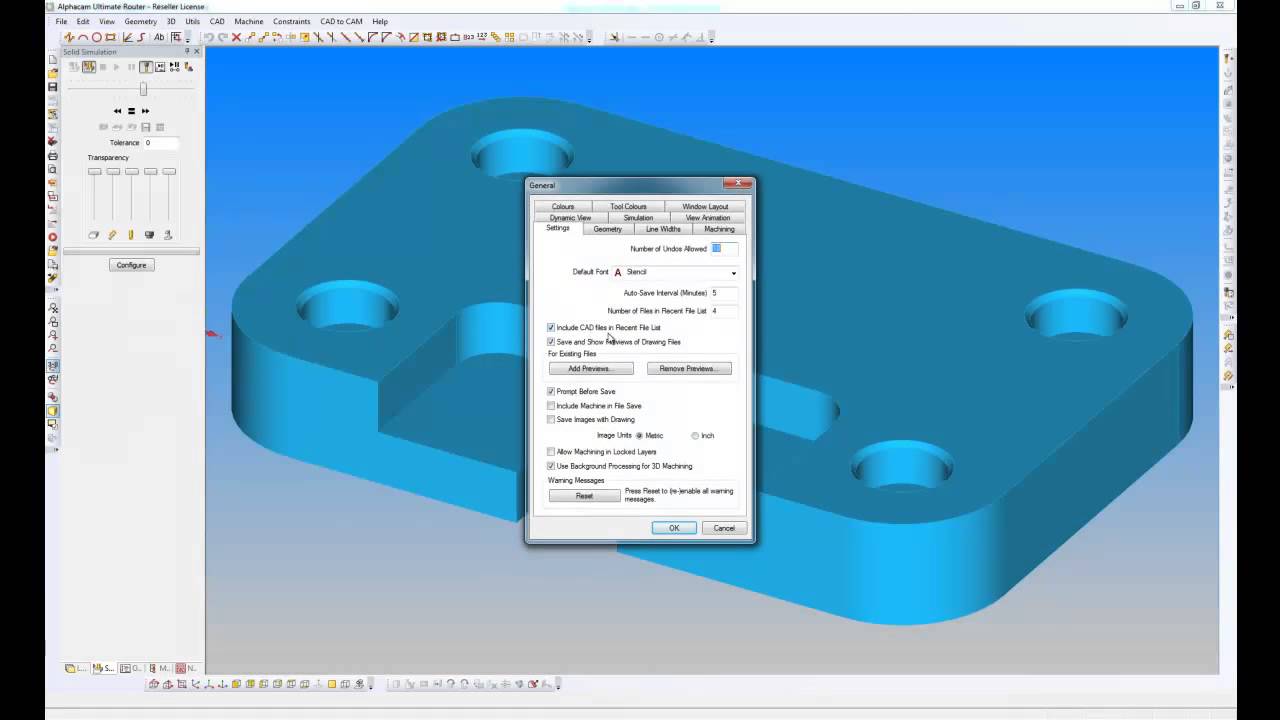Click the '123' numbering icon in top toolbar
1280x720 pixels.
tap(482, 37)
